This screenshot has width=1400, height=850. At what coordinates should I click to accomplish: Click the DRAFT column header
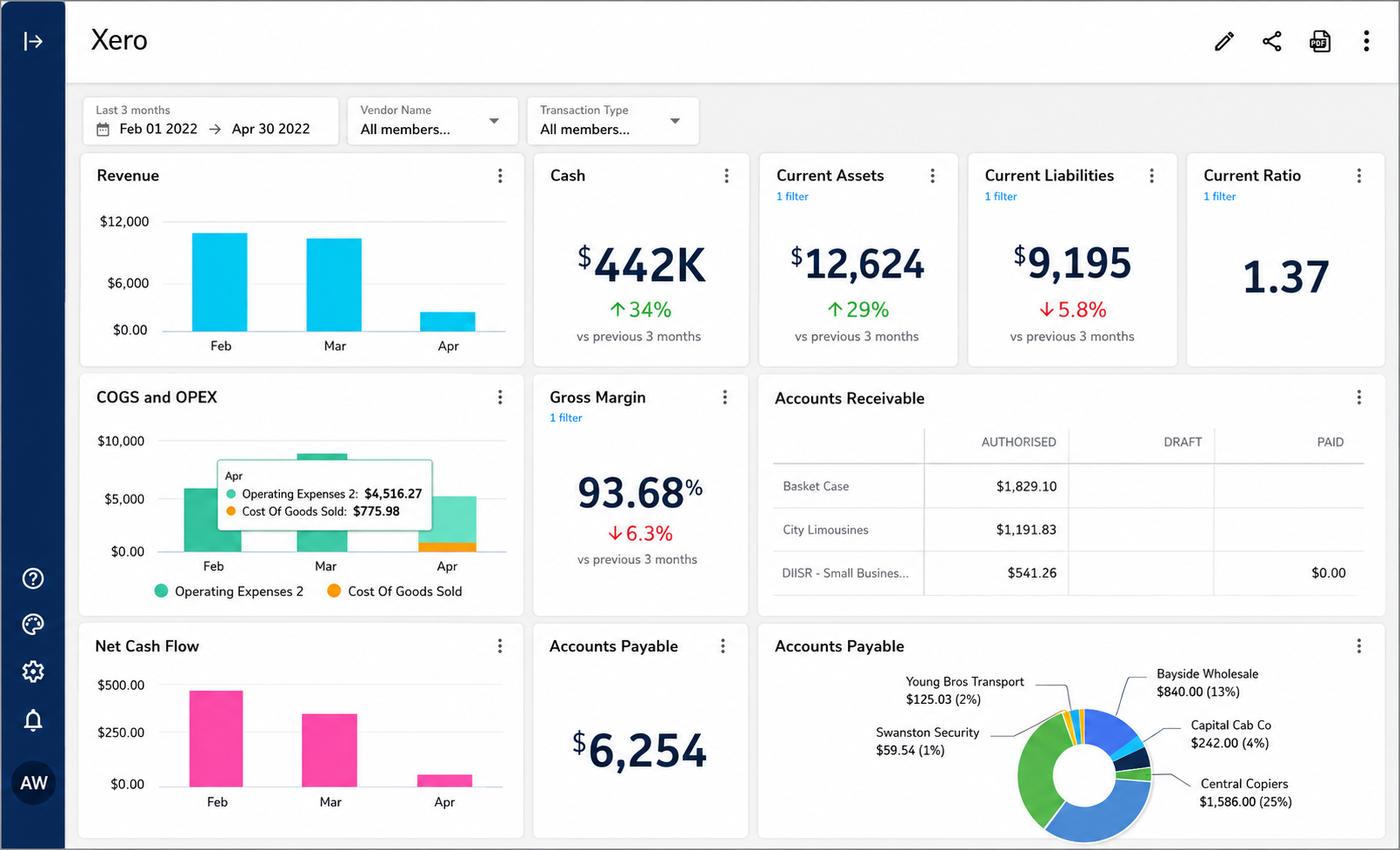tap(1183, 442)
